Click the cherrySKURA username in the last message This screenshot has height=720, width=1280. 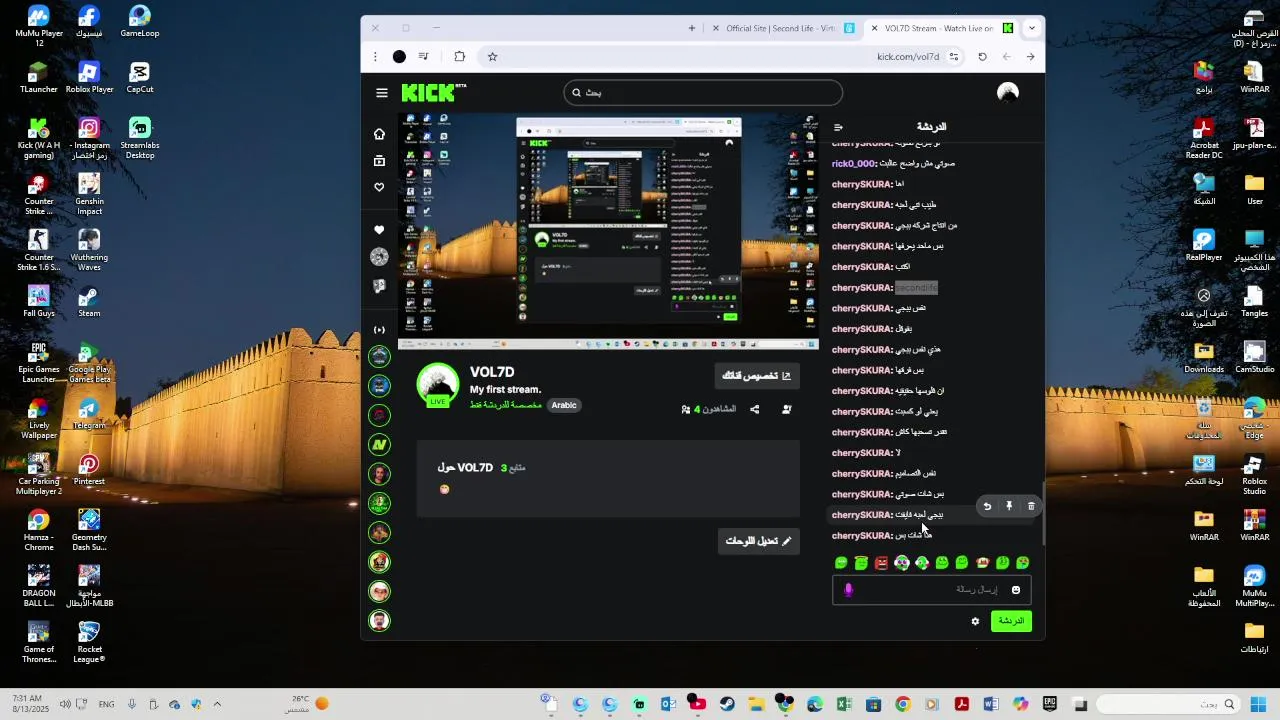coord(862,536)
